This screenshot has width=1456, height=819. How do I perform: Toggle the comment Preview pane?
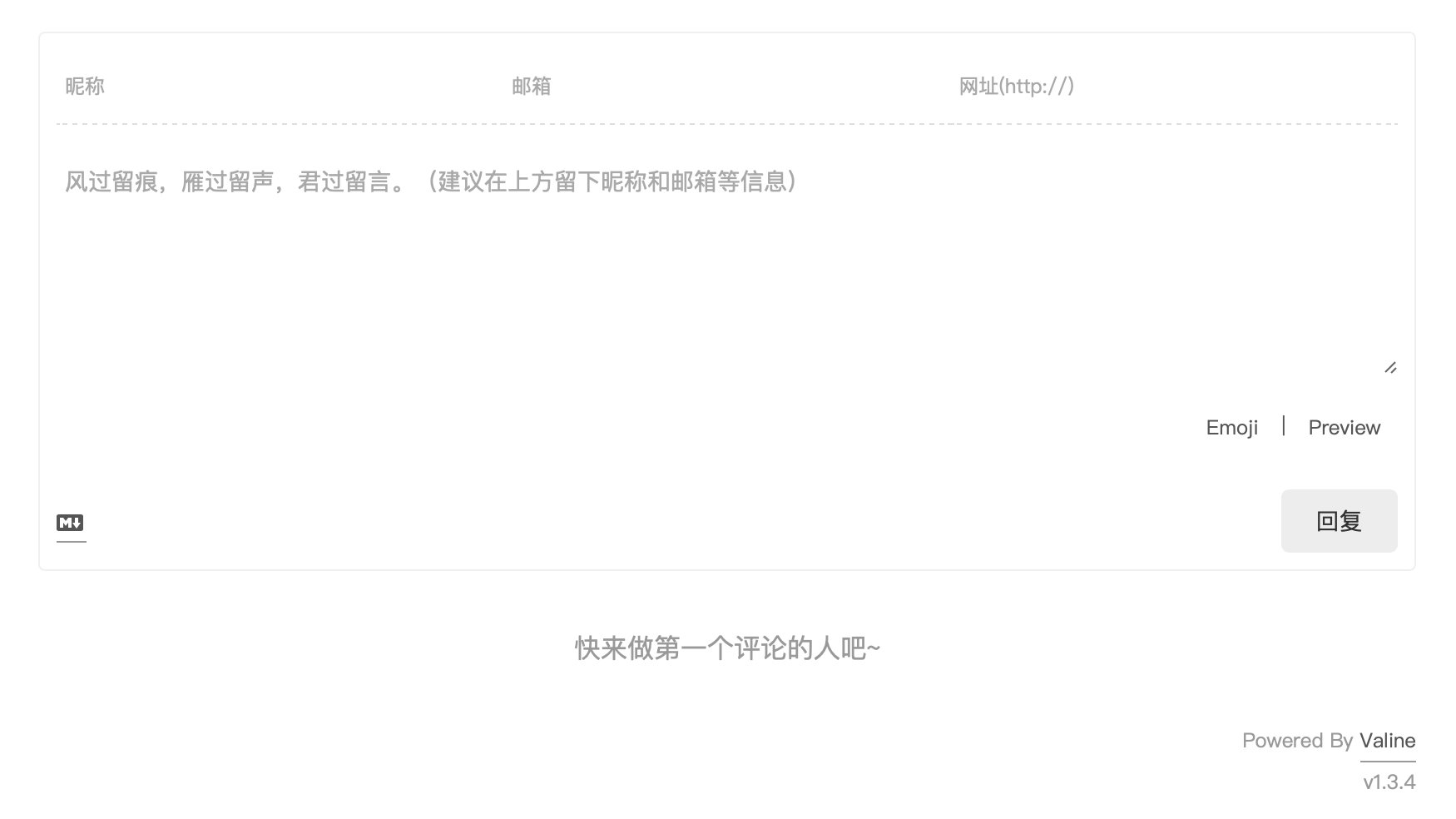click(x=1344, y=428)
